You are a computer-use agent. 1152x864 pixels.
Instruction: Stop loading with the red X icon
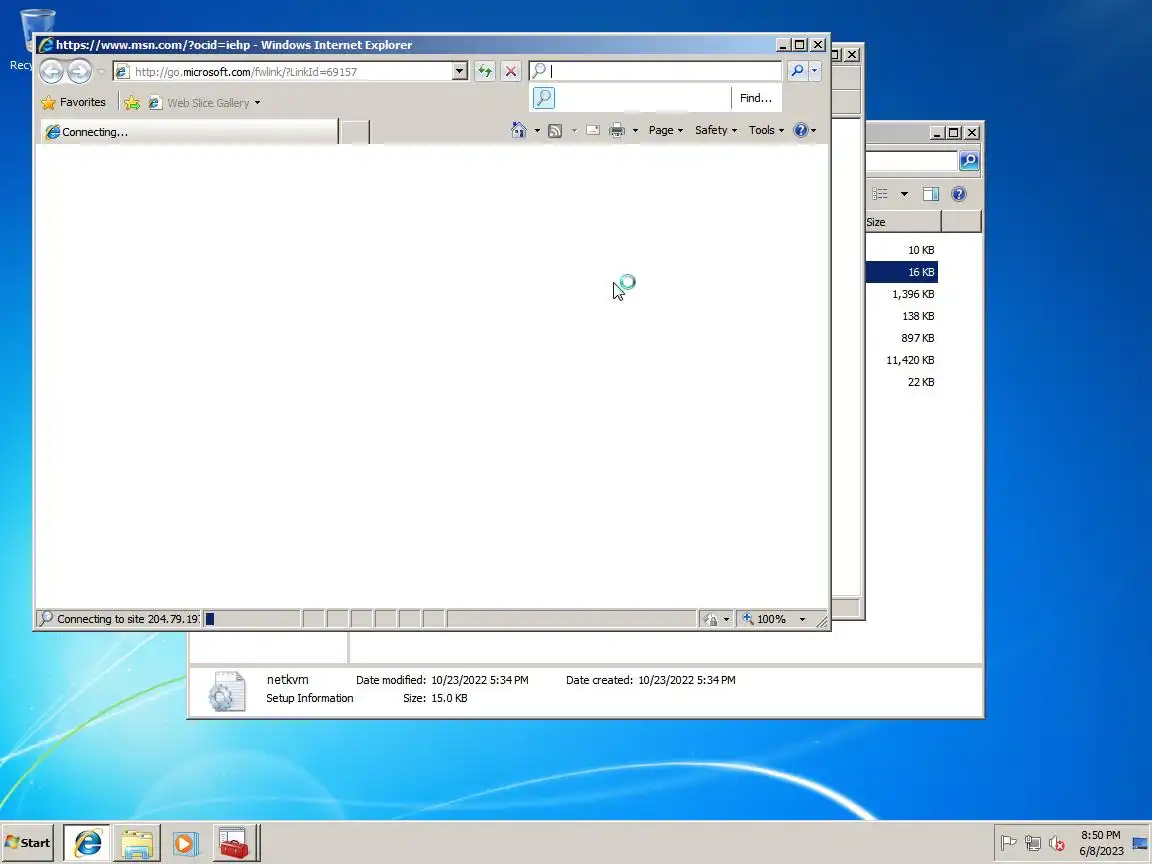click(511, 71)
